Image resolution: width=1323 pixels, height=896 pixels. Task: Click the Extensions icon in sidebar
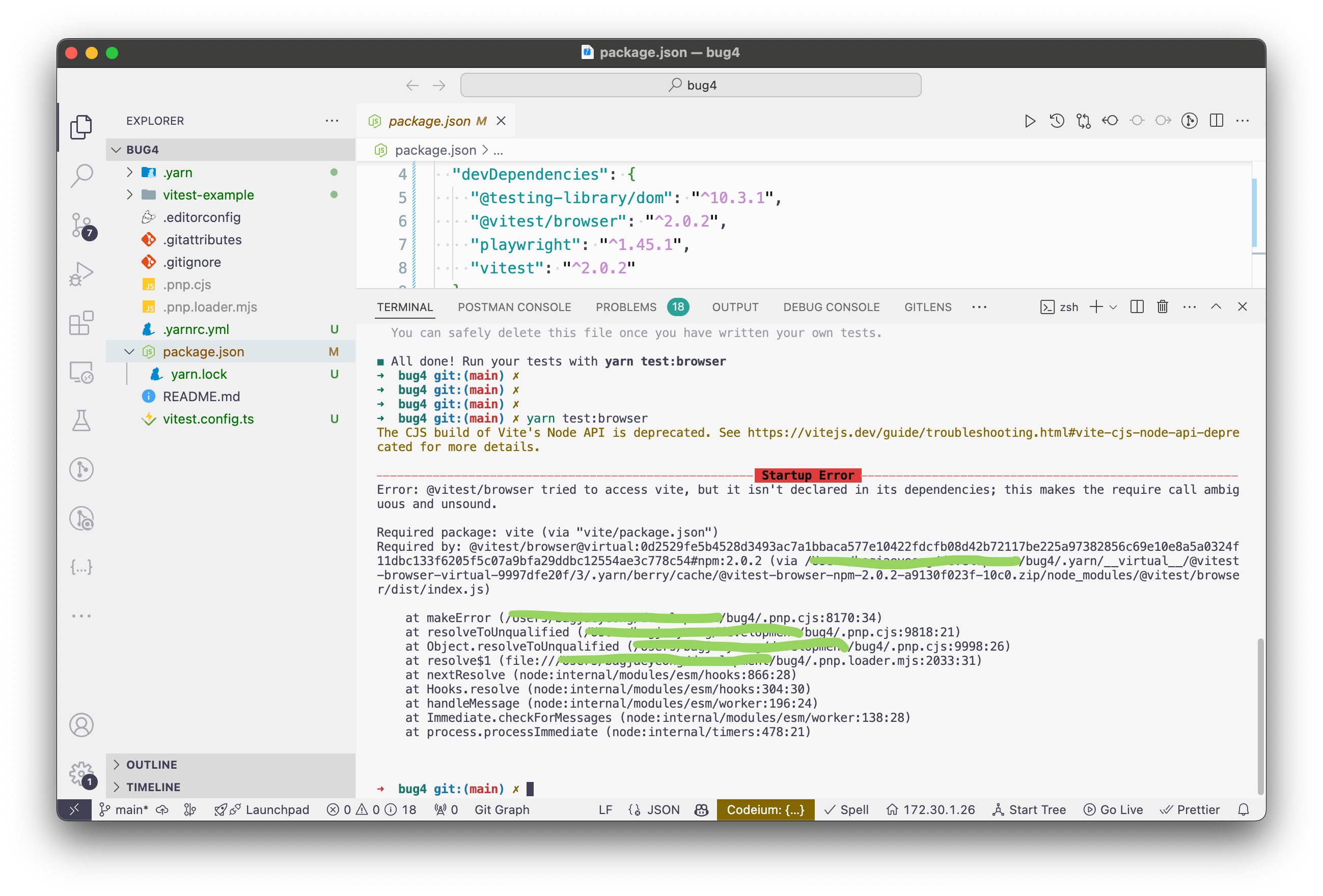click(82, 322)
